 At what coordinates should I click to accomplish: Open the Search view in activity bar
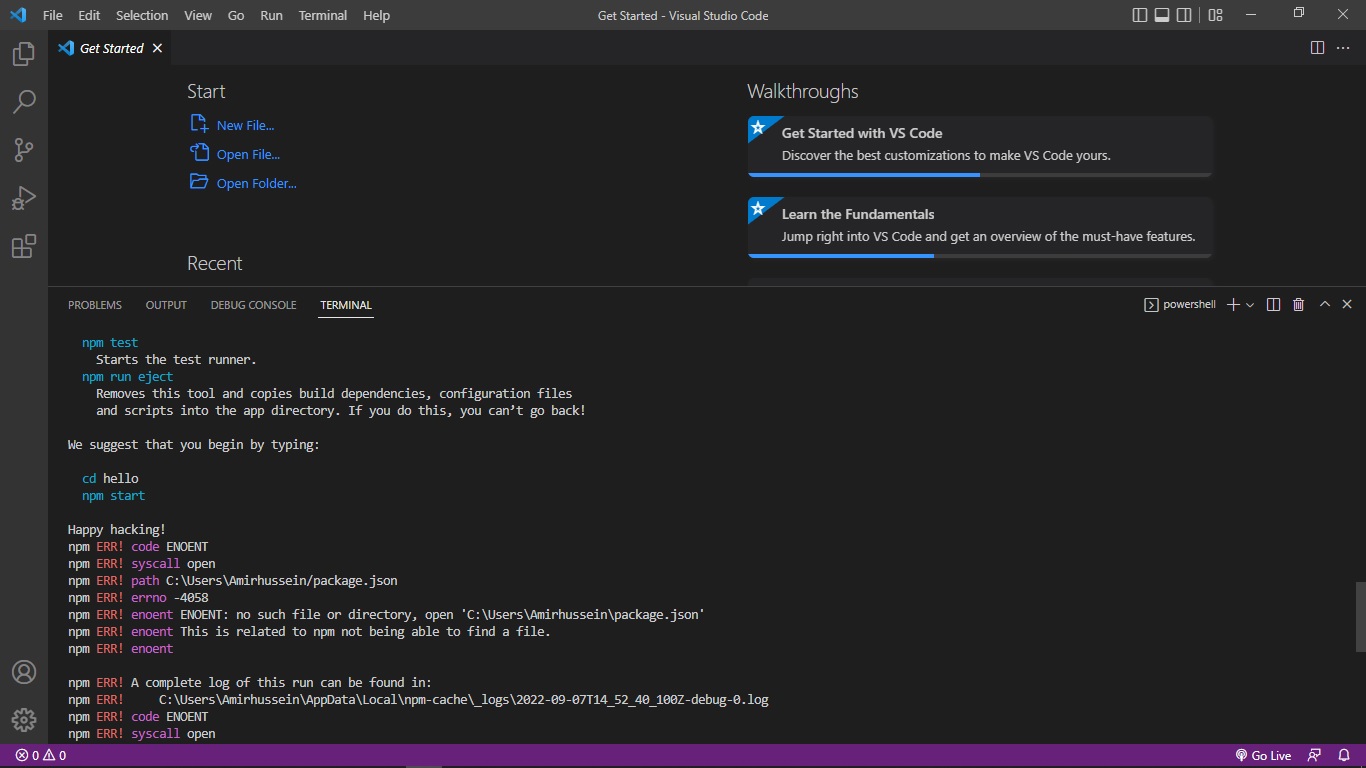(x=24, y=102)
